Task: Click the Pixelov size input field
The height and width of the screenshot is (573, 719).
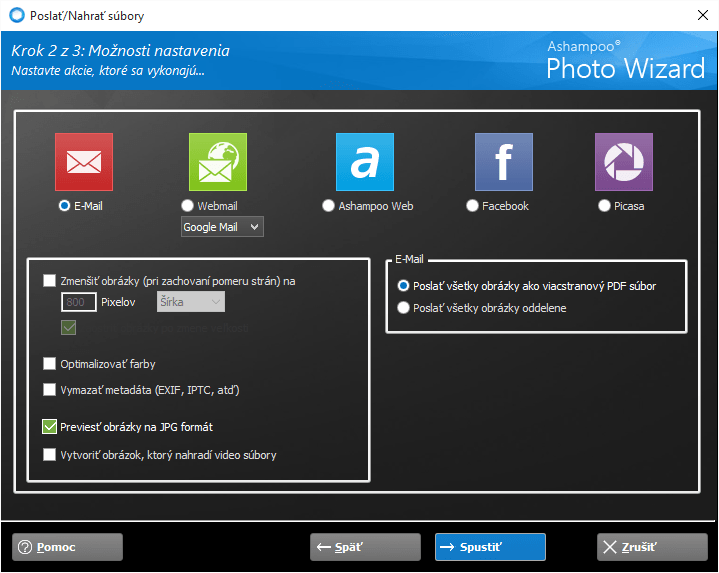Action: [x=78, y=302]
